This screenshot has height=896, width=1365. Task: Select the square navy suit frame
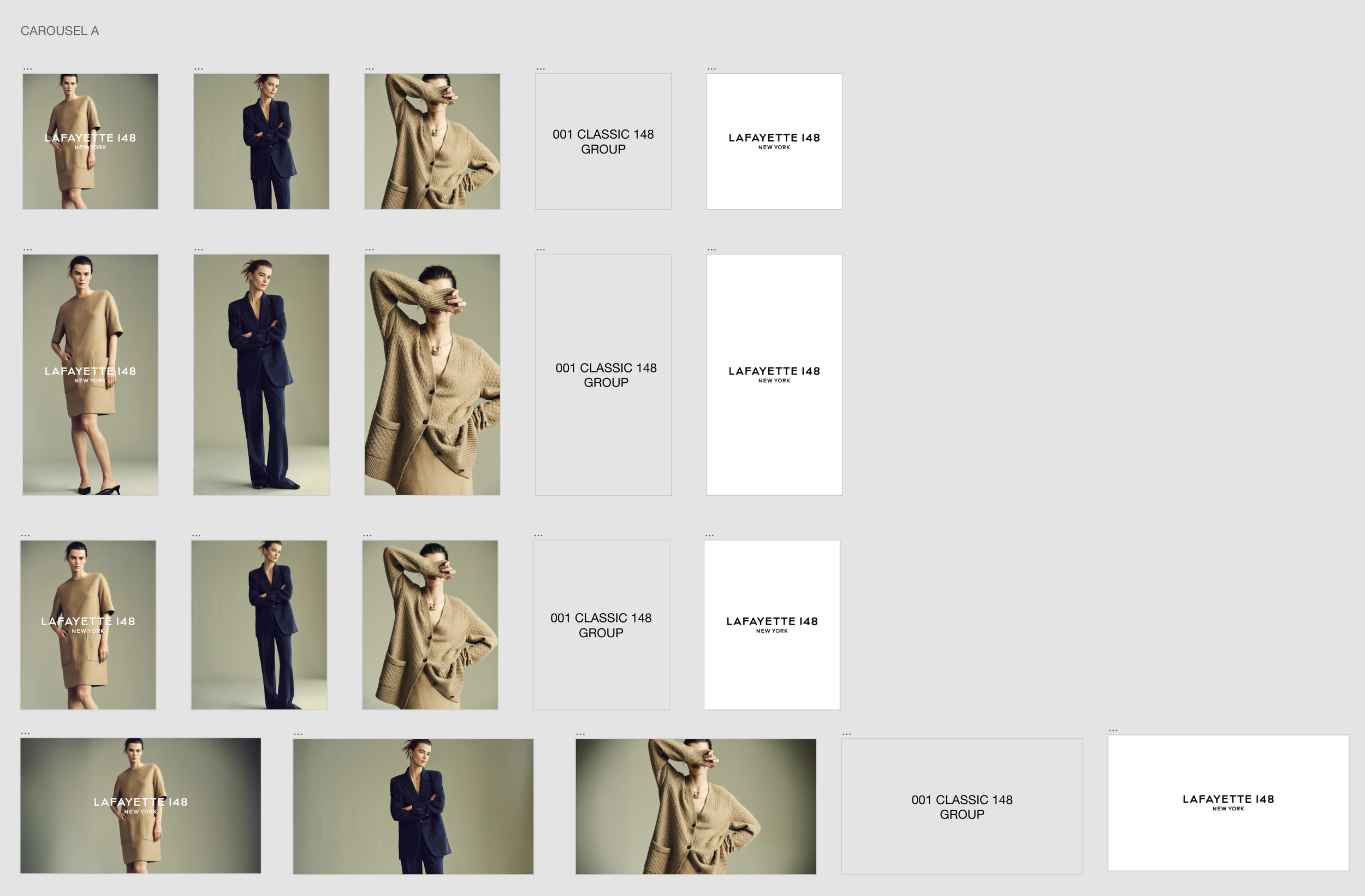coord(261,141)
